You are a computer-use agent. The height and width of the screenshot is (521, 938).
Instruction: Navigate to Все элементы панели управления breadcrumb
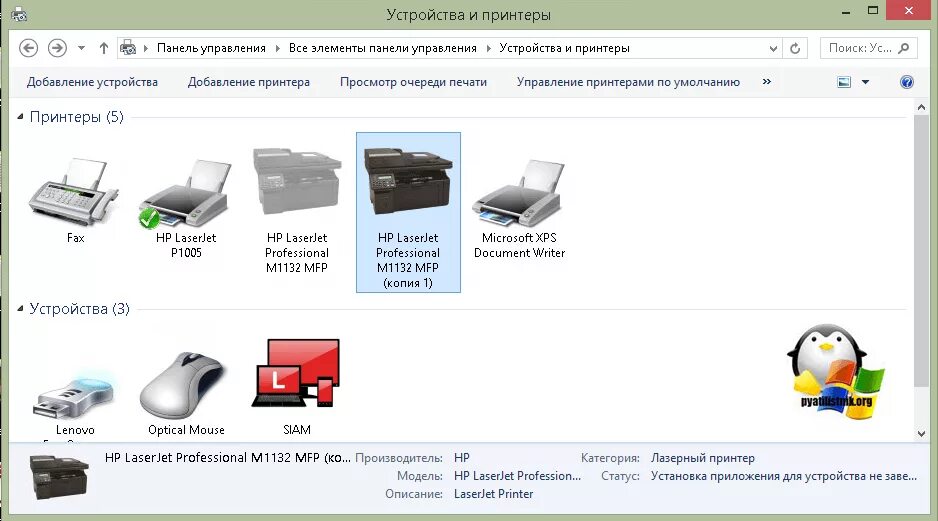click(x=383, y=48)
